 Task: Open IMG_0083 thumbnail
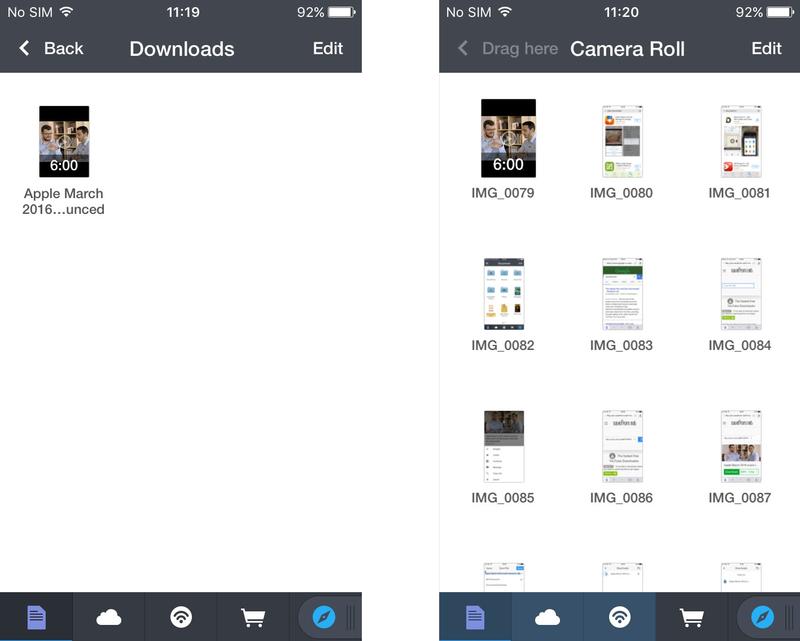tap(622, 294)
